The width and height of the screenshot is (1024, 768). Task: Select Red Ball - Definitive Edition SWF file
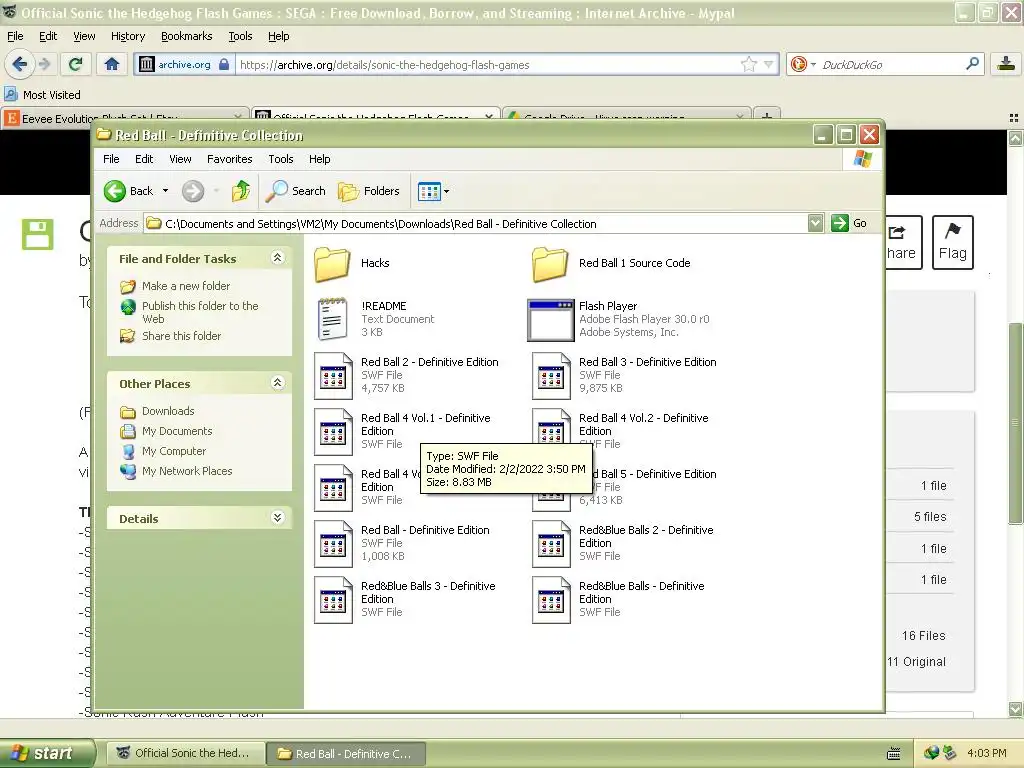[402, 543]
